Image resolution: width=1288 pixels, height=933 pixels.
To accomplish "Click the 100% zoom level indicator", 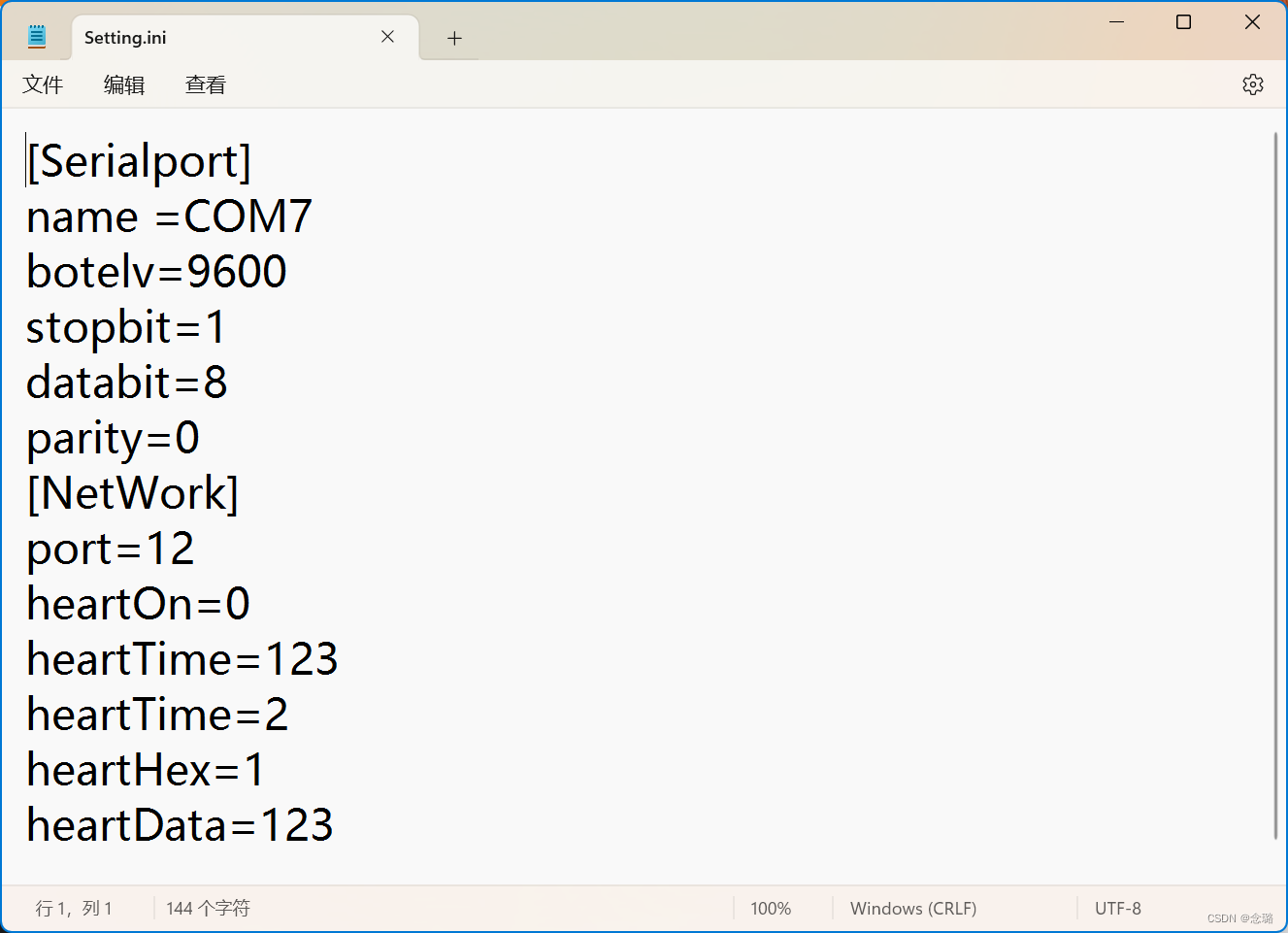I will (771, 909).
